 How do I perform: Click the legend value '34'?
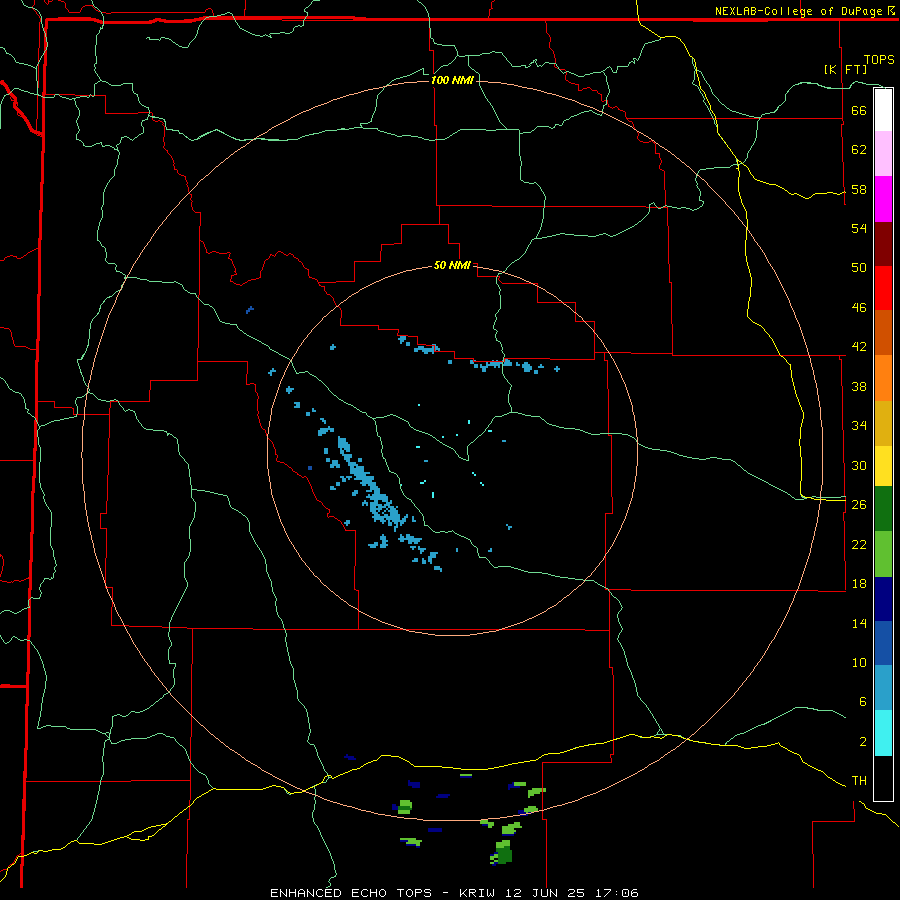pos(859,425)
